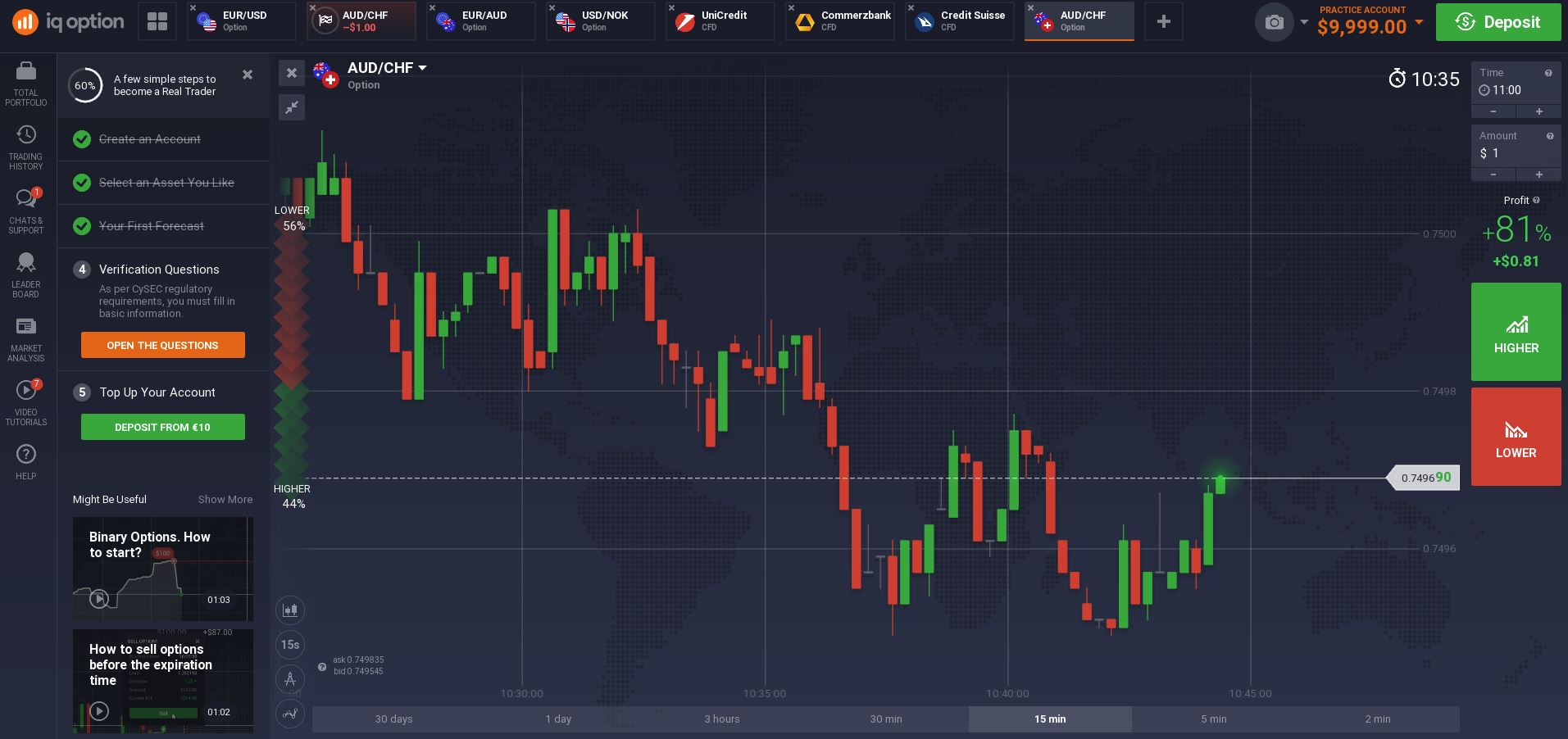Close the Real Trader steps panel
Image resolution: width=1568 pixels, height=739 pixels.
pyautogui.click(x=248, y=75)
